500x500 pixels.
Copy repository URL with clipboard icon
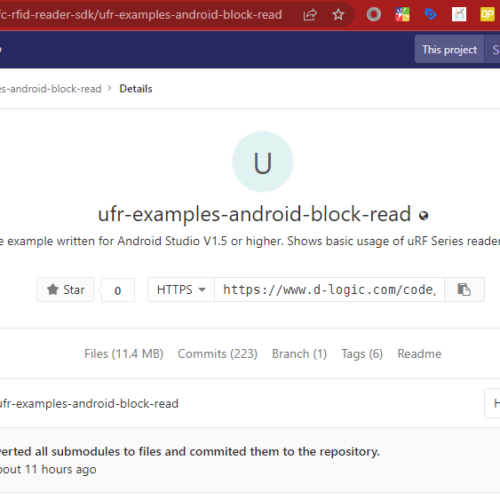coord(464,289)
